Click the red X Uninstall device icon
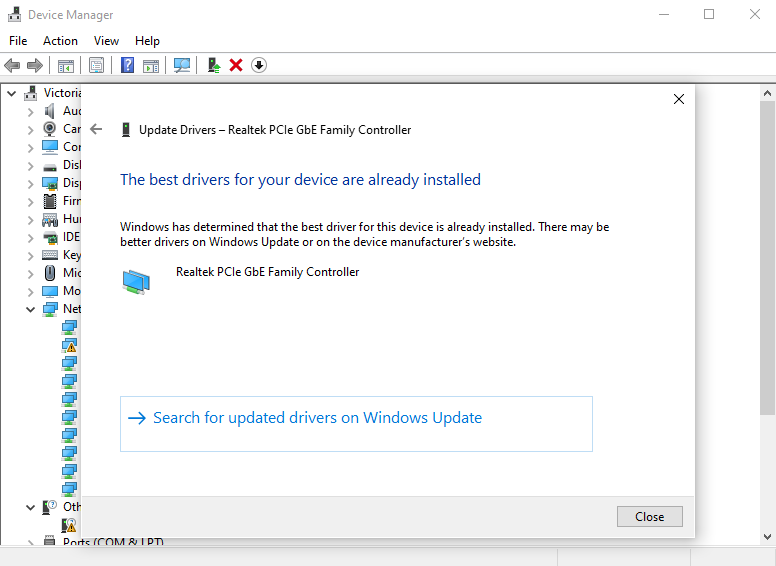 point(236,65)
